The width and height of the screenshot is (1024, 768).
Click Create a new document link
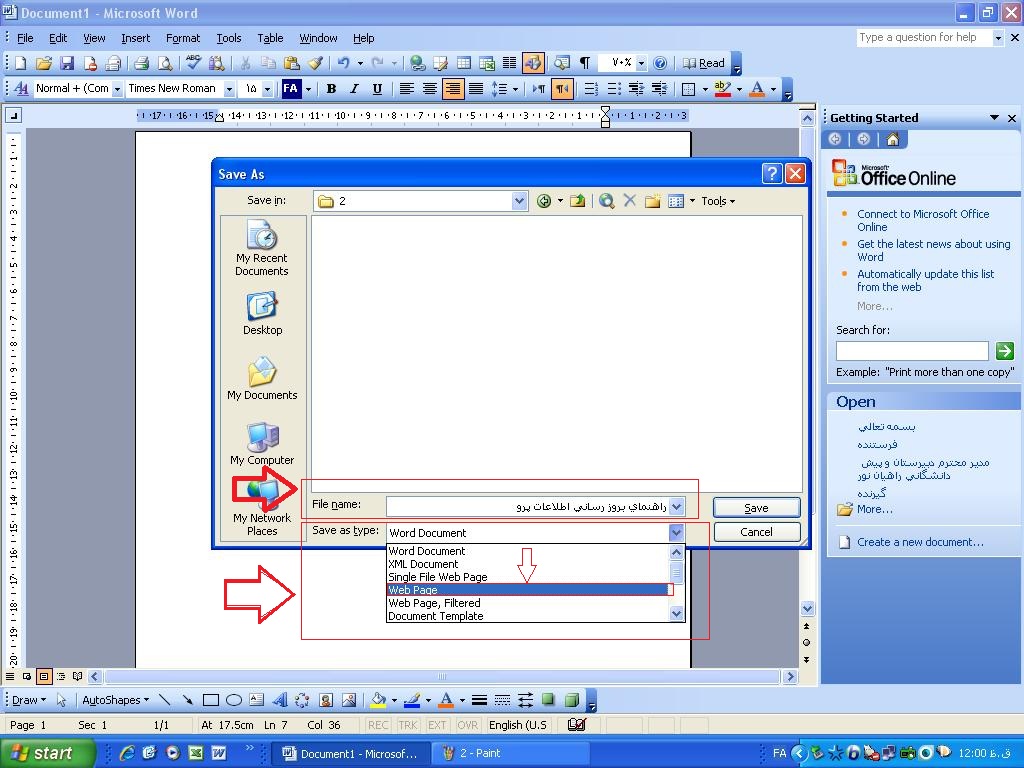click(x=920, y=542)
